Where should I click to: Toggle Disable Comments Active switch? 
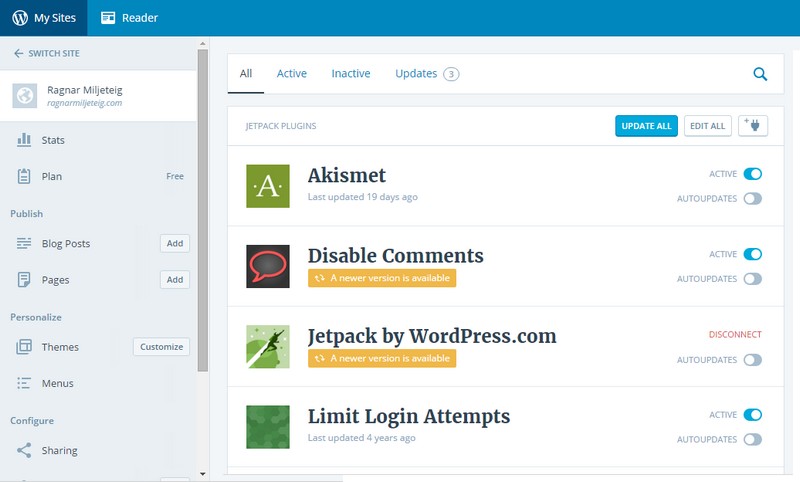click(753, 254)
